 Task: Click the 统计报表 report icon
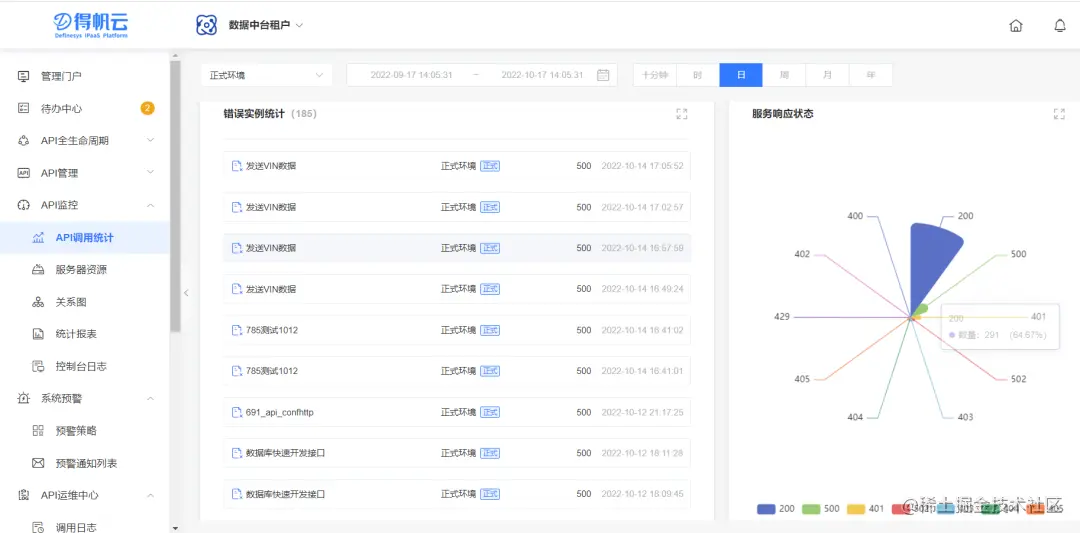tap(39, 334)
